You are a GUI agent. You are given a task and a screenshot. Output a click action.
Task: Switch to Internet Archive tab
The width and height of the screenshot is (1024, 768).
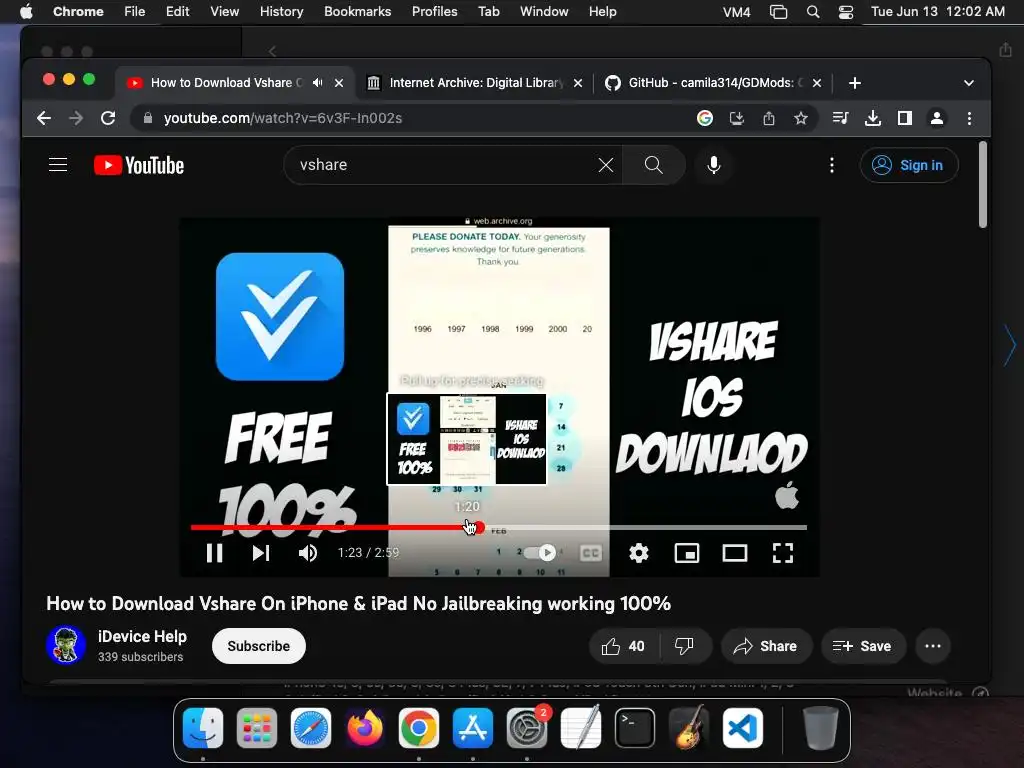pyautogui.click(x=475, y=83)
